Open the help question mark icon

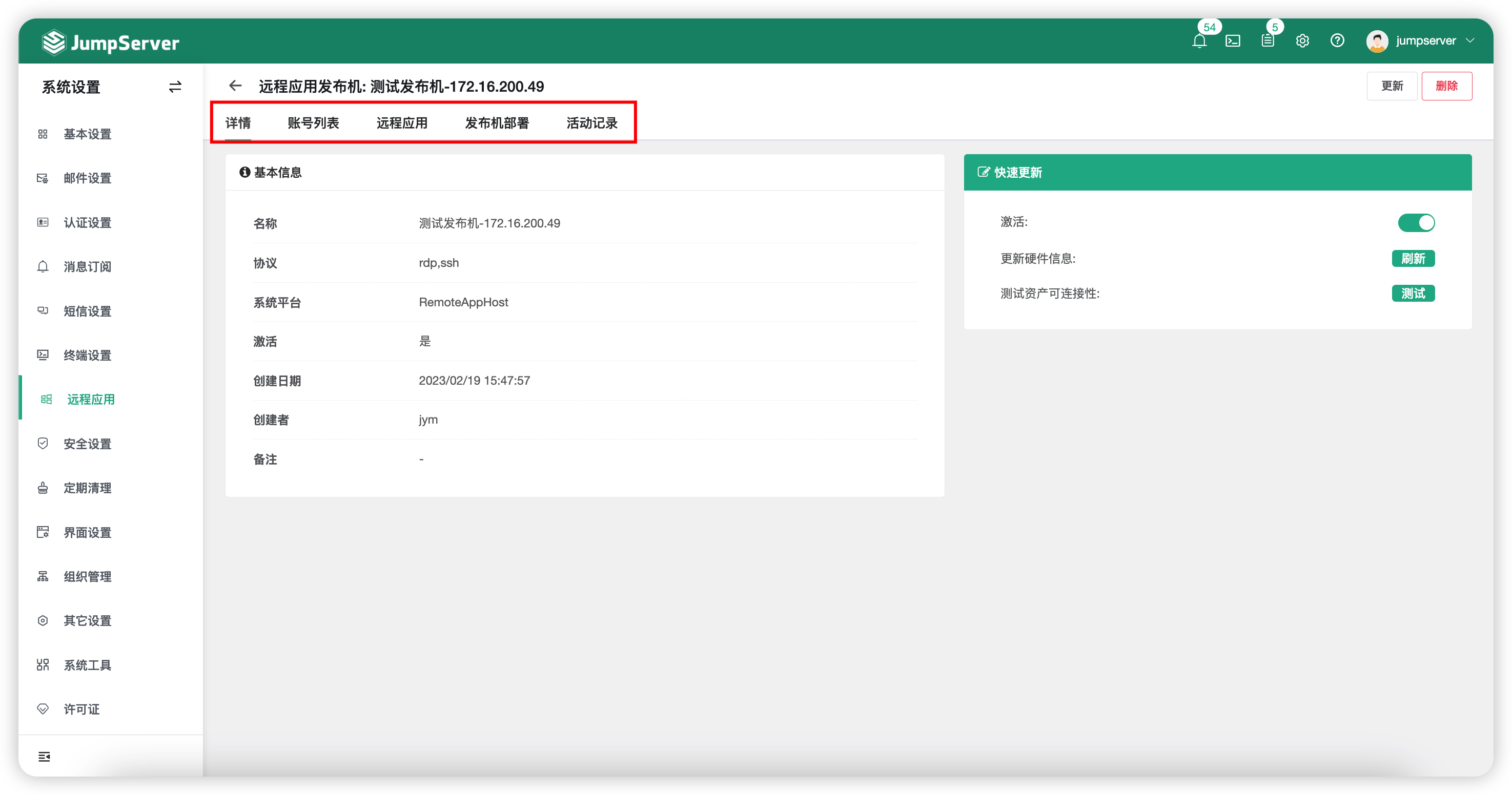(x=1337, y=40)
